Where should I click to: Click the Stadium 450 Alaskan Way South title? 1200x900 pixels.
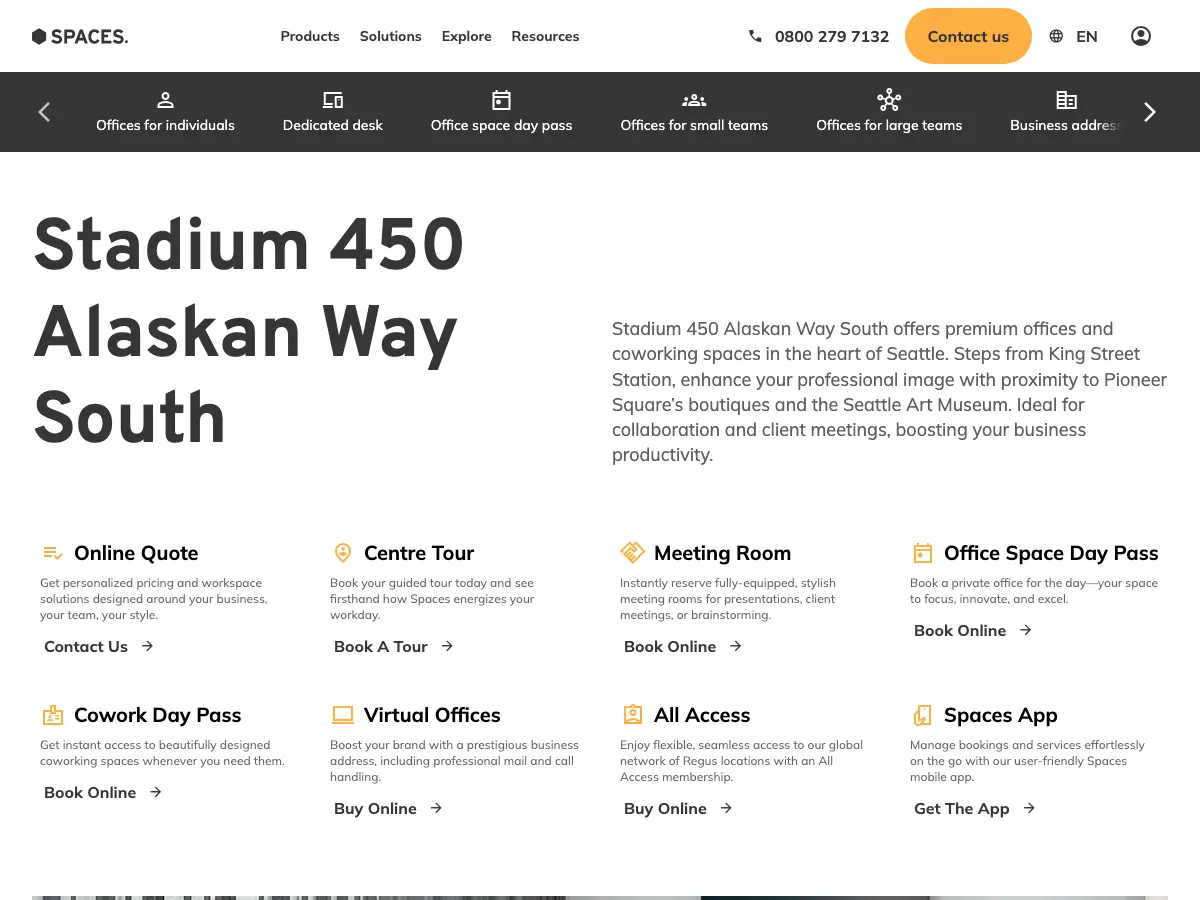[x=249, y=331]
